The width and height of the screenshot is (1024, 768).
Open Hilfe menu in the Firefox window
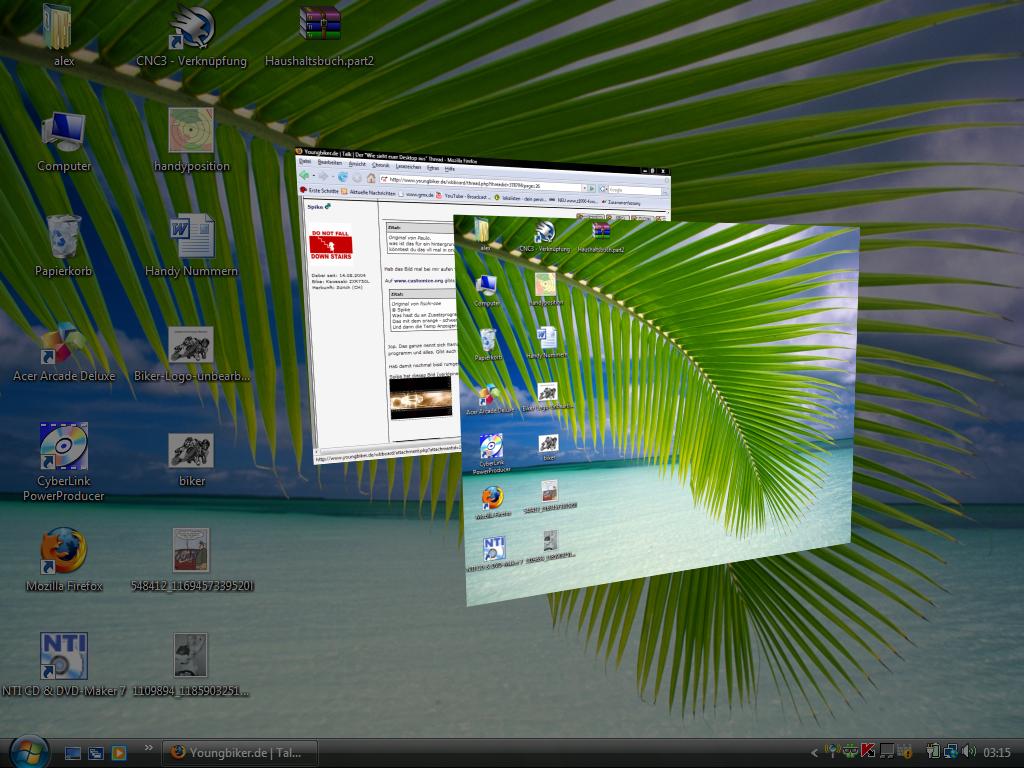click(x=450, y=169)
